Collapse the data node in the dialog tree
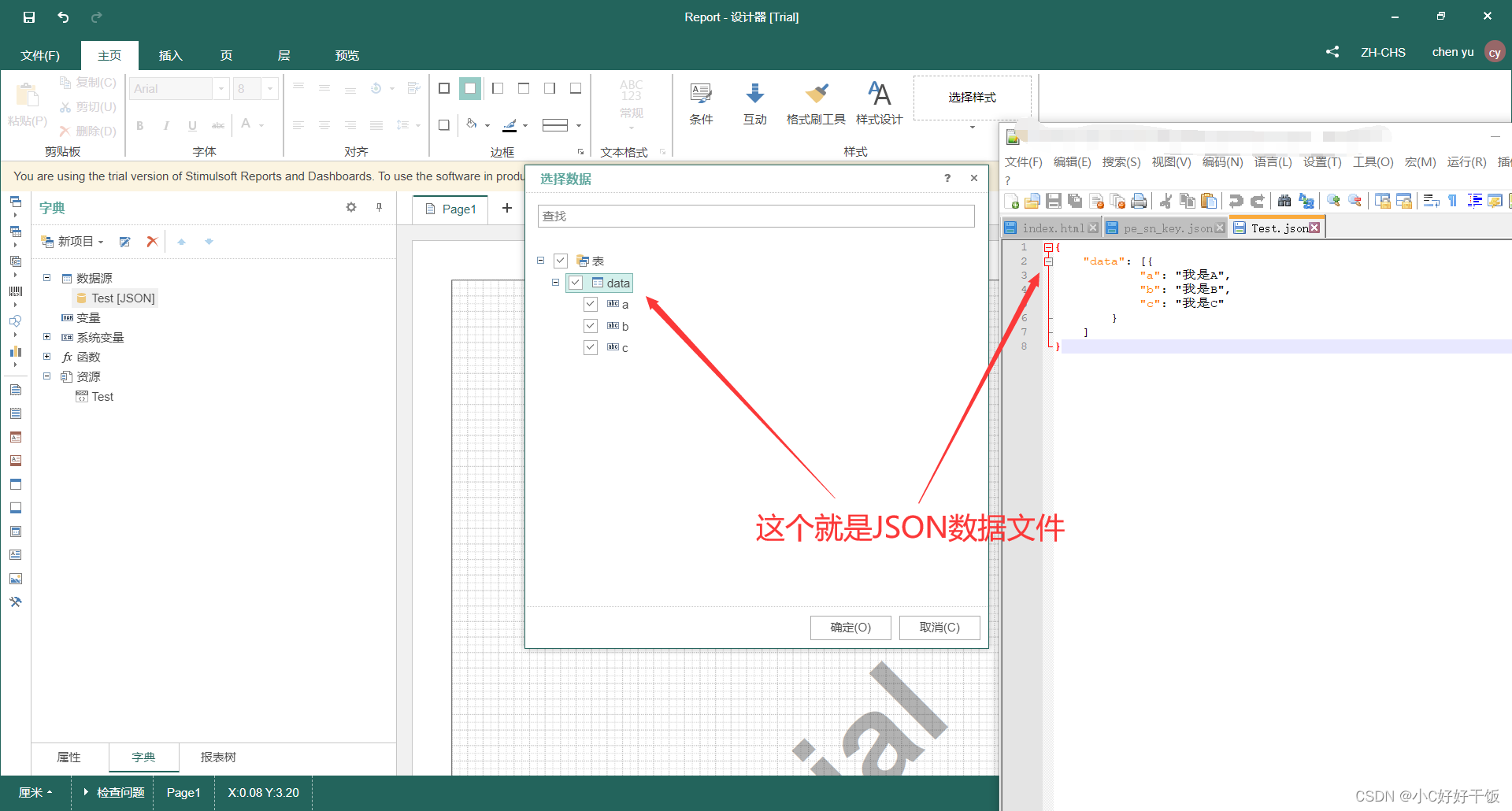The width and height of the screenshot is (1512, 811). 555,283
